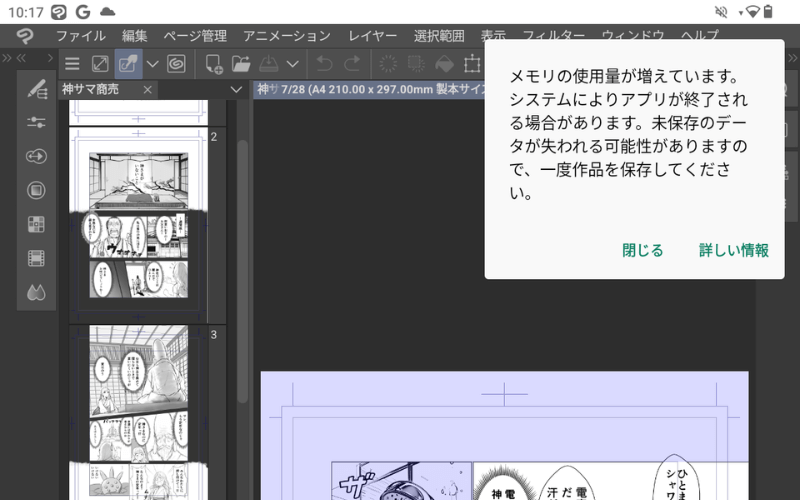Toggle the full canvas display icon
800x500 pixels.
click(x=100, y=64)
